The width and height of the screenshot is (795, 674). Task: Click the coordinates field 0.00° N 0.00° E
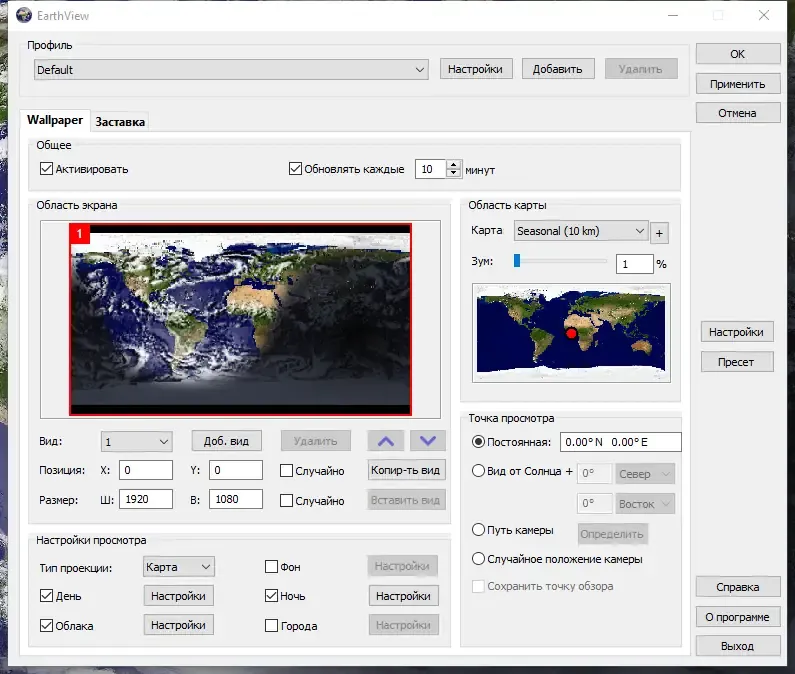click(x=621, y=442)
